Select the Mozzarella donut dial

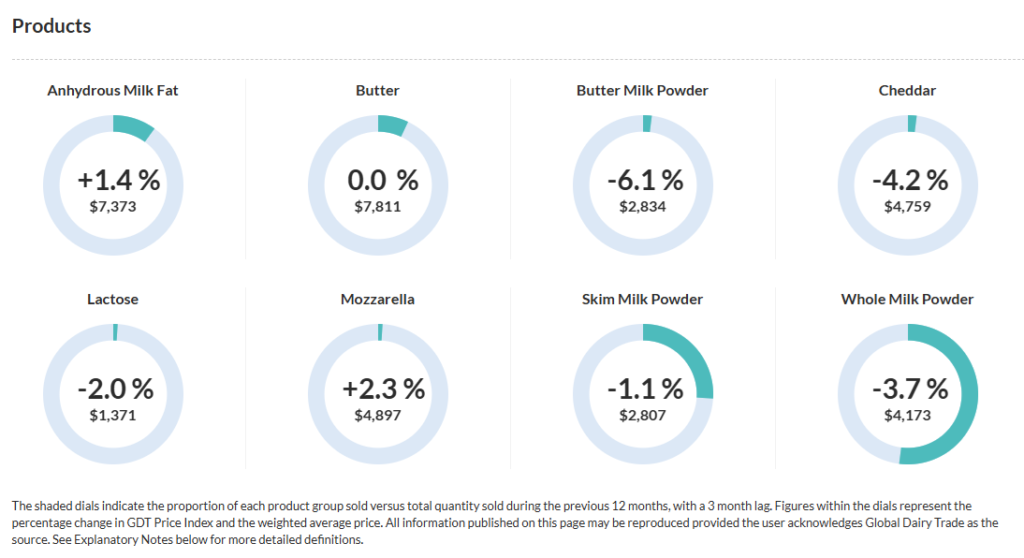[x=378, y=394]
